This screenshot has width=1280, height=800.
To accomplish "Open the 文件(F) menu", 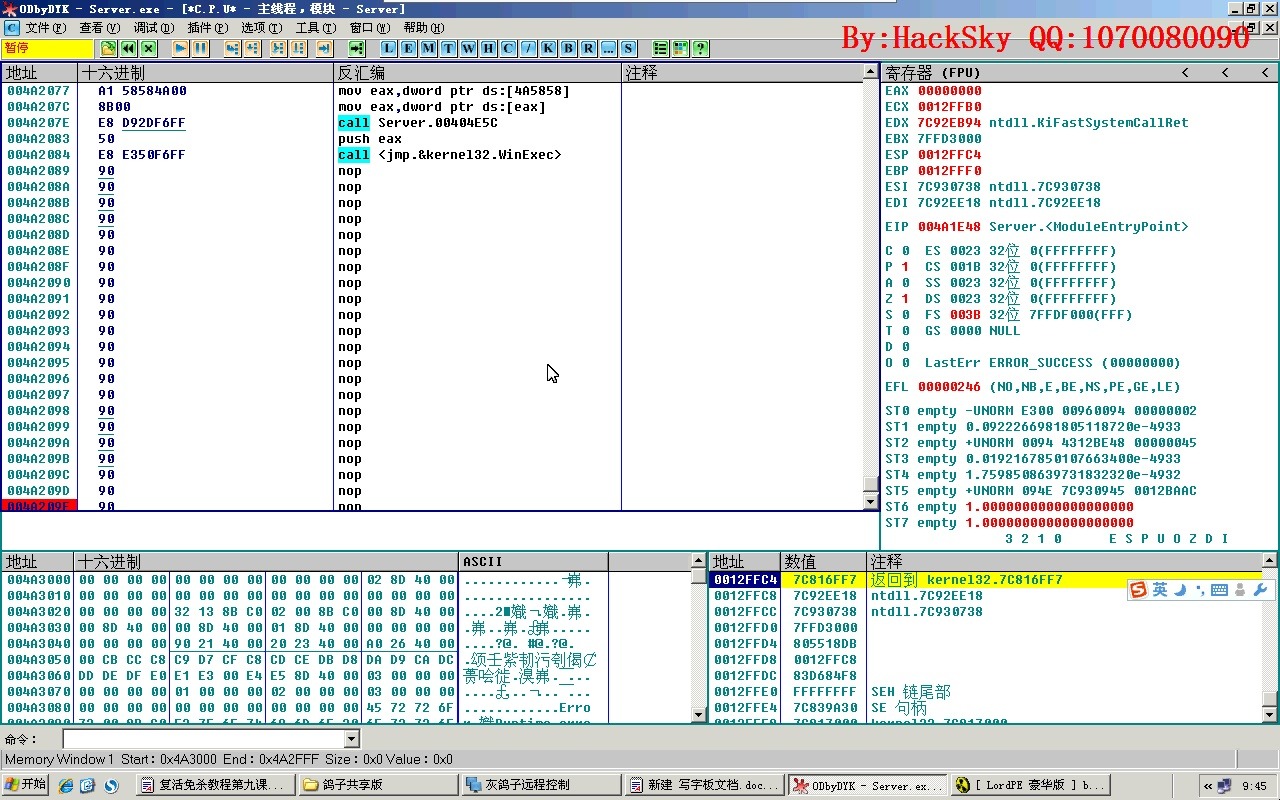I will pos(46,28).
